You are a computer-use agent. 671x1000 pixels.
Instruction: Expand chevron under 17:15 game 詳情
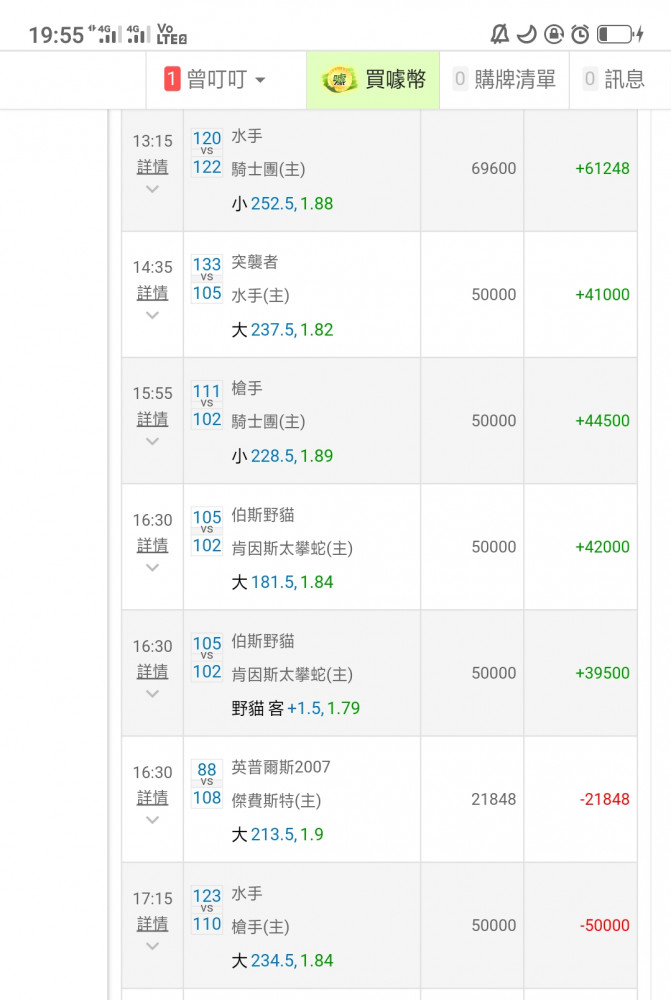152,946
